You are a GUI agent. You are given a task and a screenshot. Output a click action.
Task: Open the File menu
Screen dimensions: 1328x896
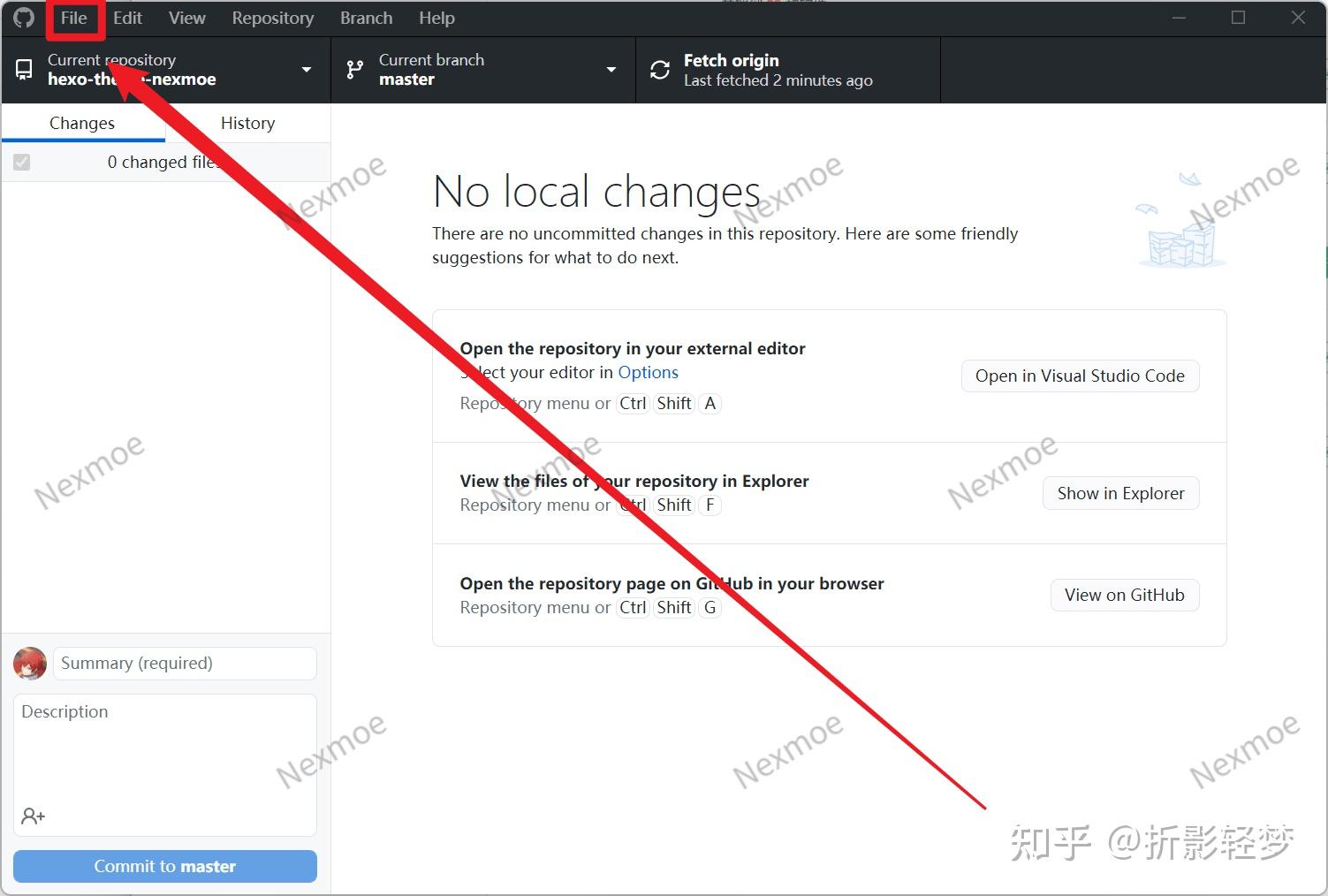point(74,19)
